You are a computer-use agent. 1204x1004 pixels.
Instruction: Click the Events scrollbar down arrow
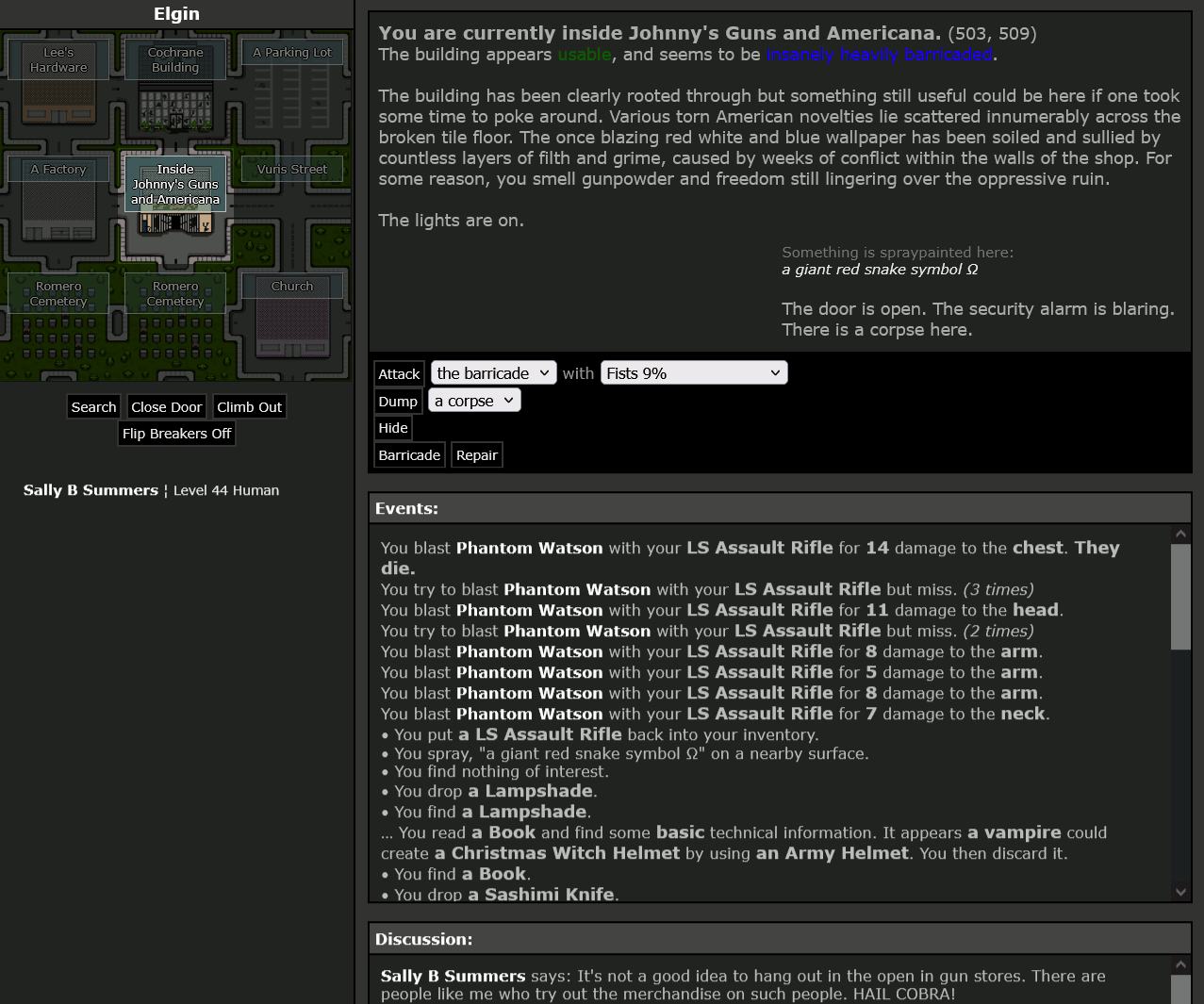click(x=1180, y=891)
